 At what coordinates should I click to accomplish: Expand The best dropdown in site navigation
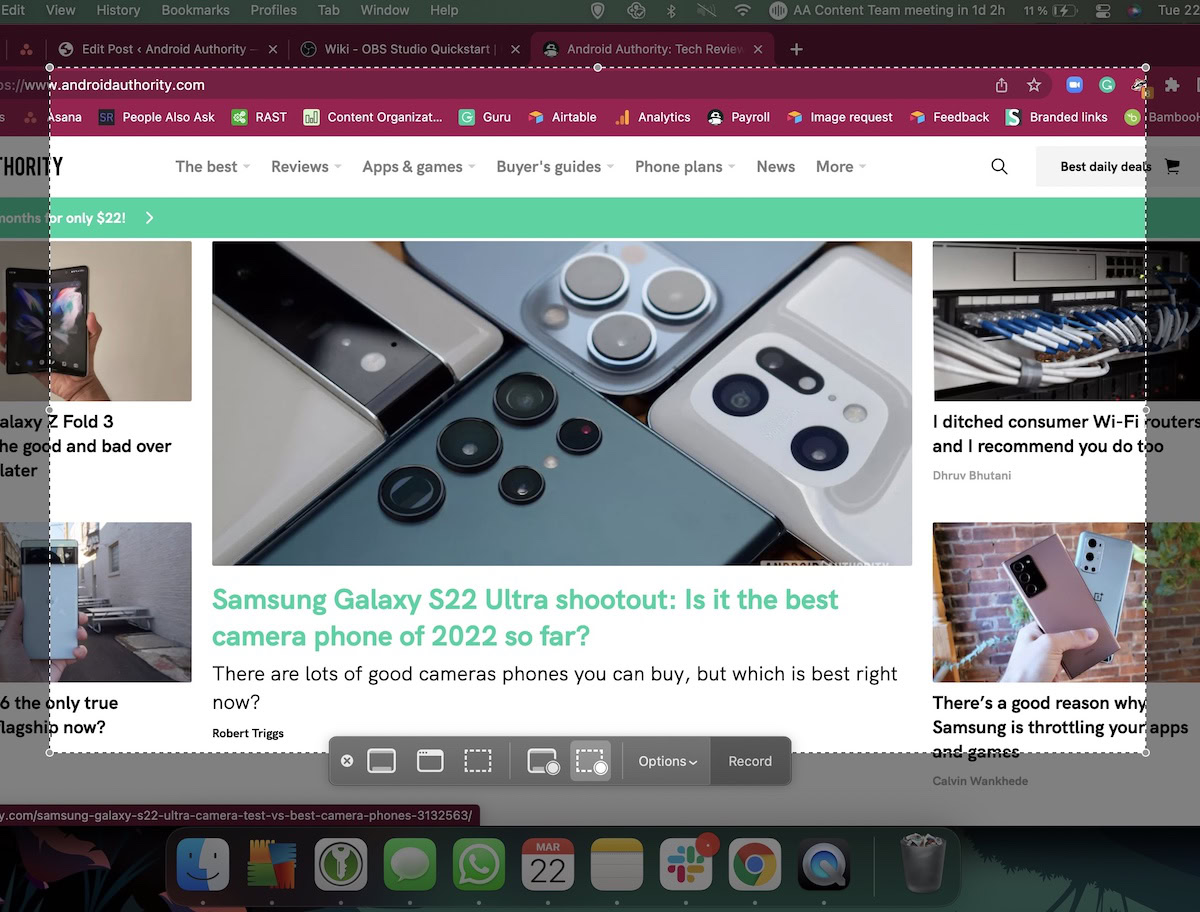pyautogui.click(x=213, y=167)
